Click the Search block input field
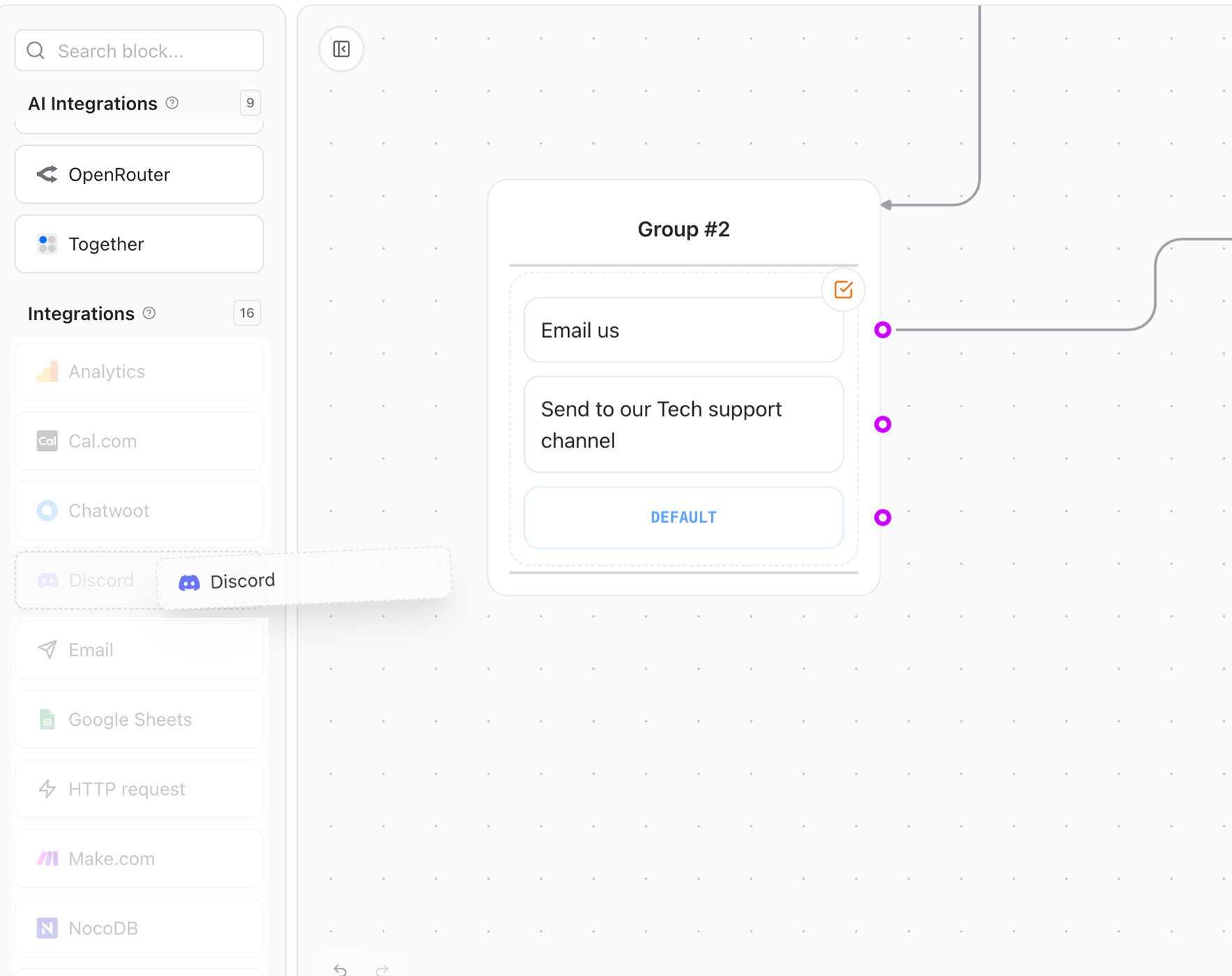The image size is (1232, 976). coord(138,49)
